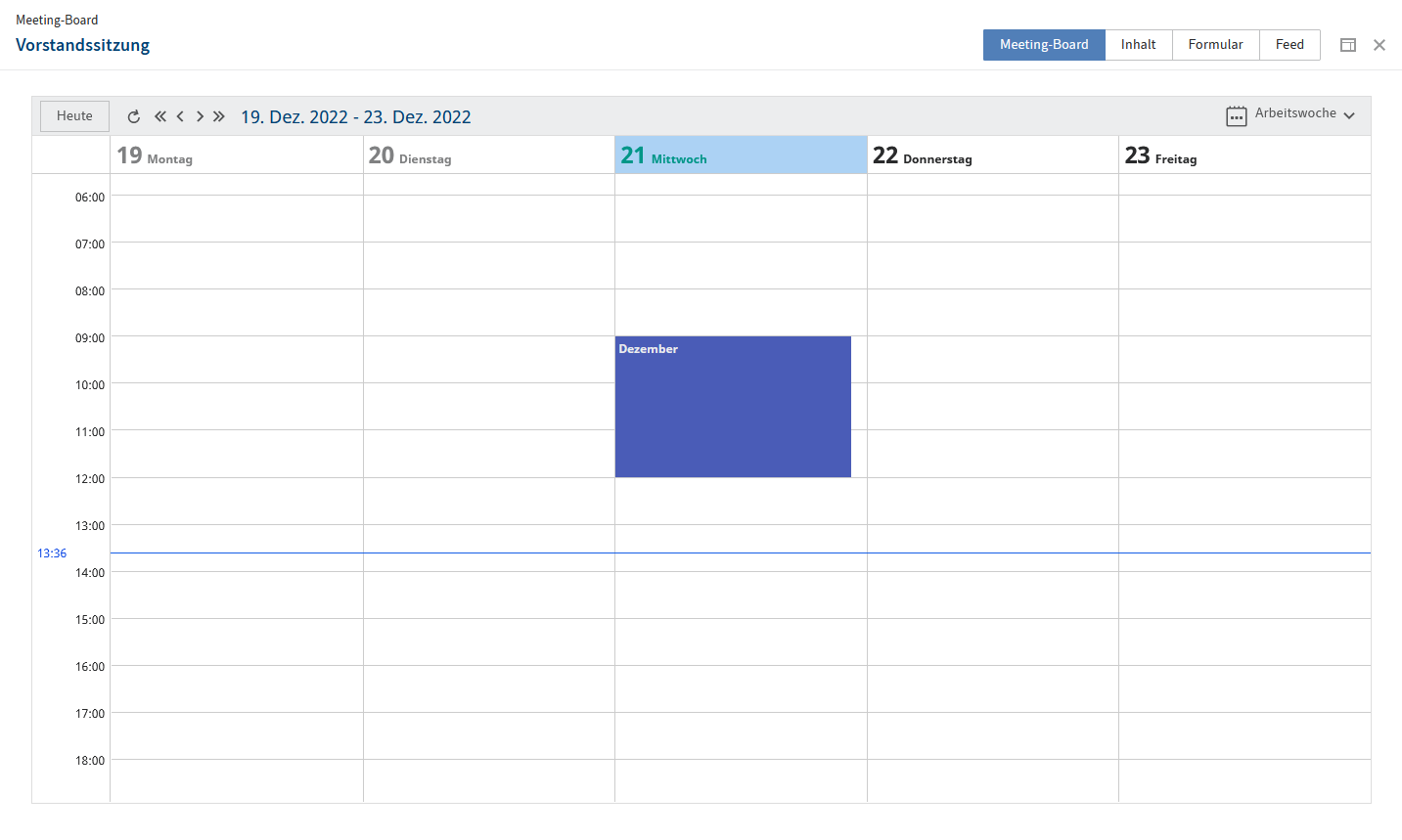Select the 21 Mittwoch day header
This screenshot has width=1402, height=840.
(741, 155)
